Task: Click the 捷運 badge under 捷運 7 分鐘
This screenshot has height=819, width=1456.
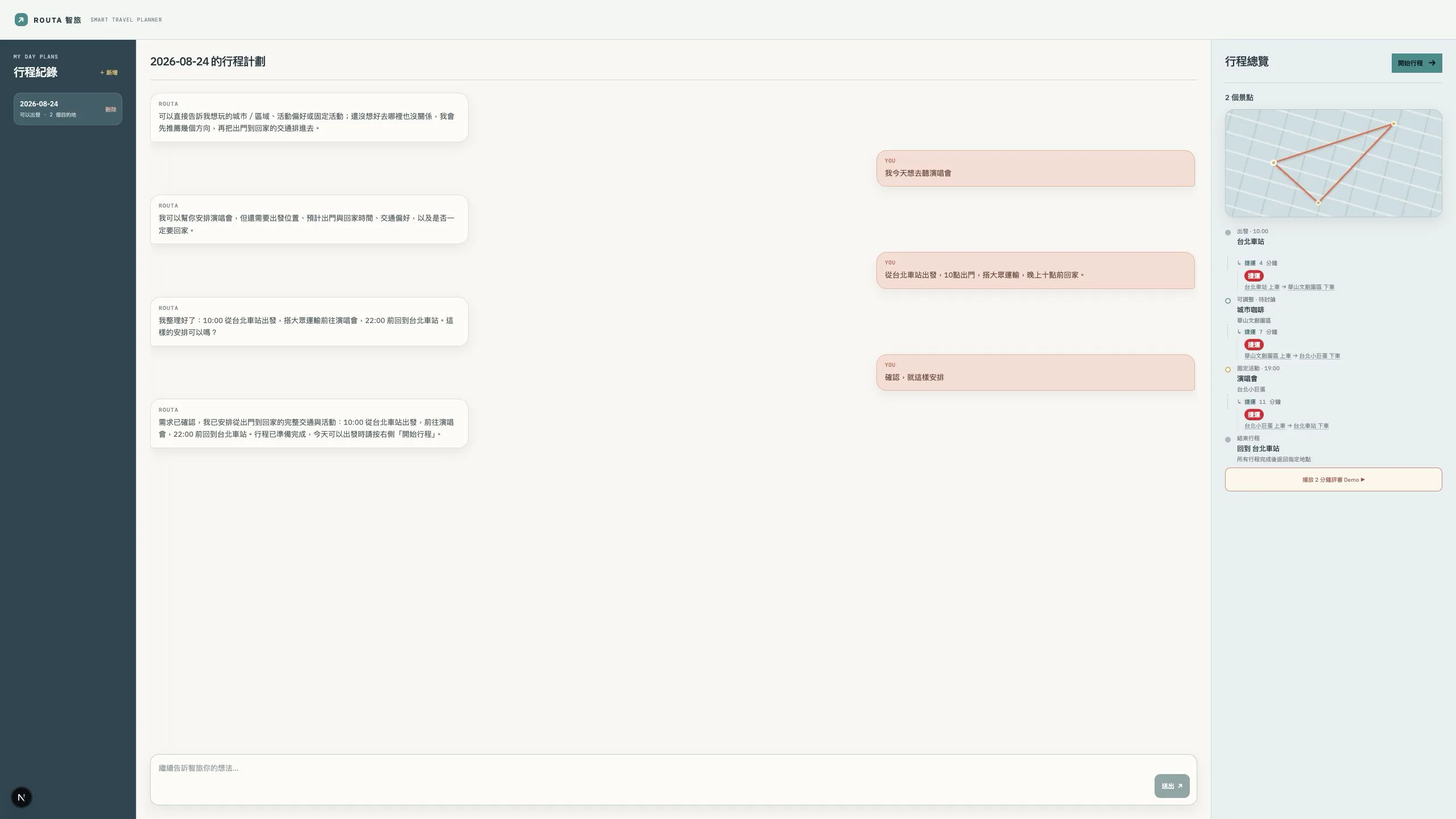Action: point(1254,345)
